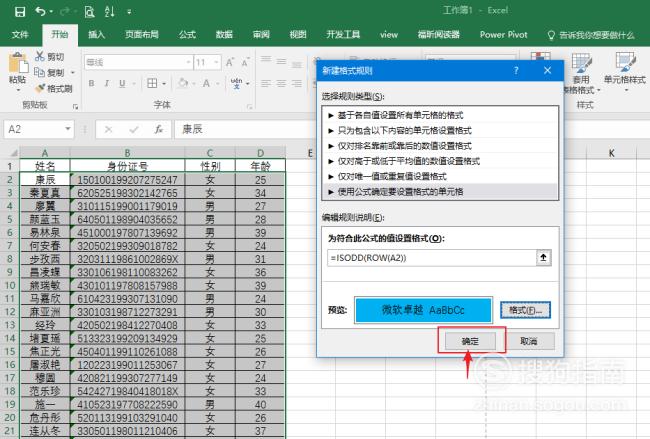The height and width of the screenshot is (439, 650).
Task: Select rule type 基于各自值设置所有单元格的格式
Action: [440, 115]
